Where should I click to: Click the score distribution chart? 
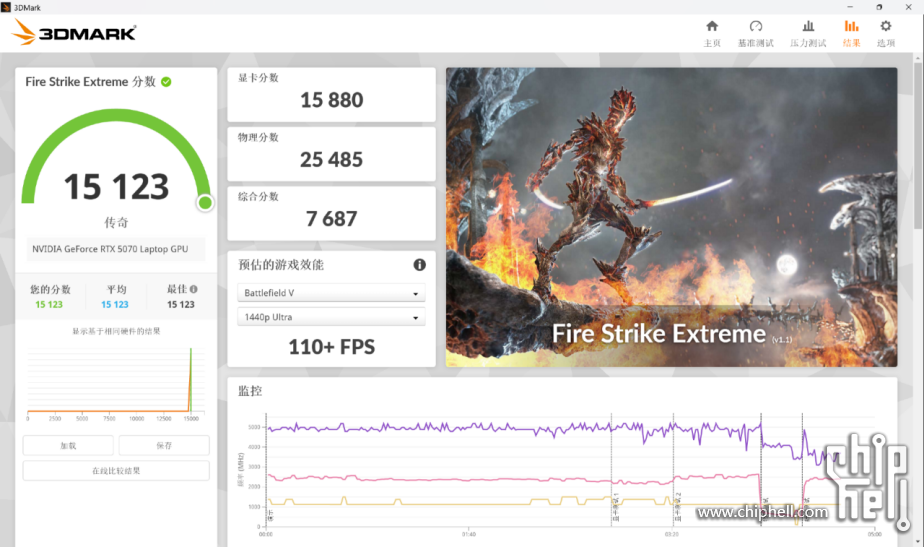coord(116,383)
